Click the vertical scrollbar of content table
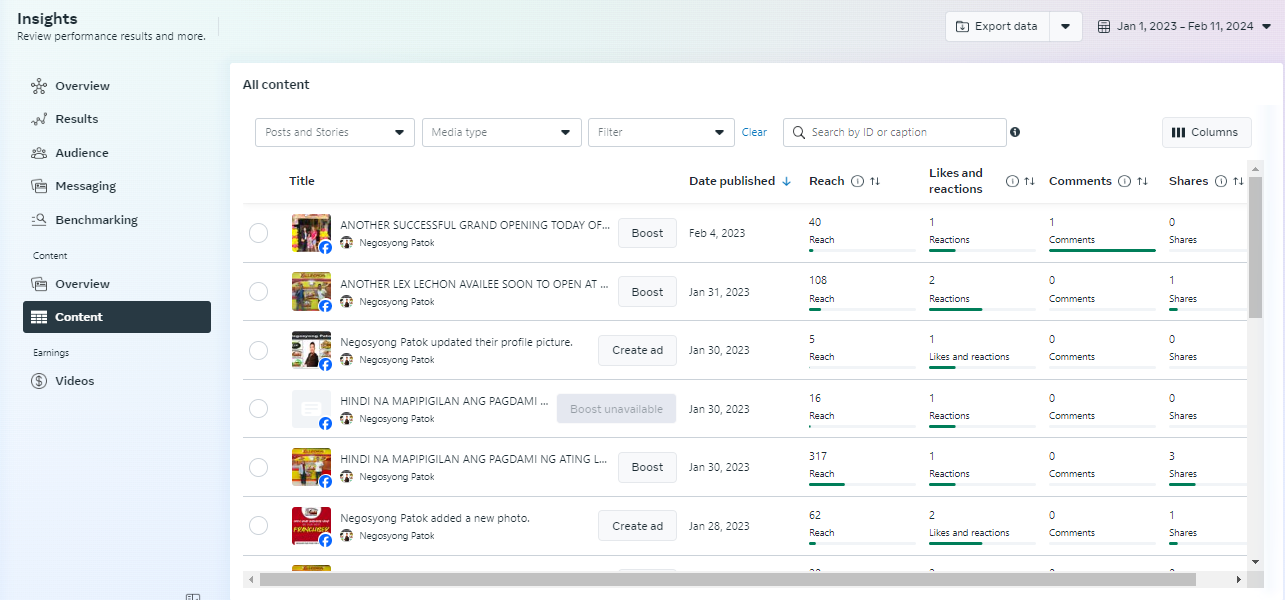 point(1255,249)
